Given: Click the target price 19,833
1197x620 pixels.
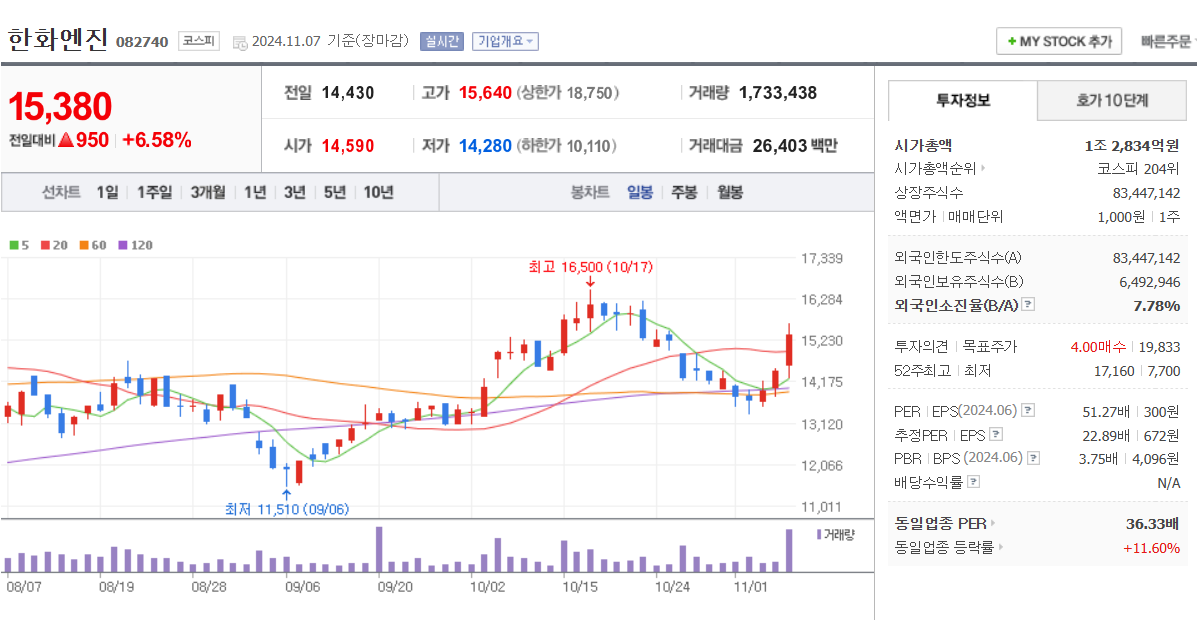Looking at the screenshot, I should pyautogui.click(x=1160, y=347).
